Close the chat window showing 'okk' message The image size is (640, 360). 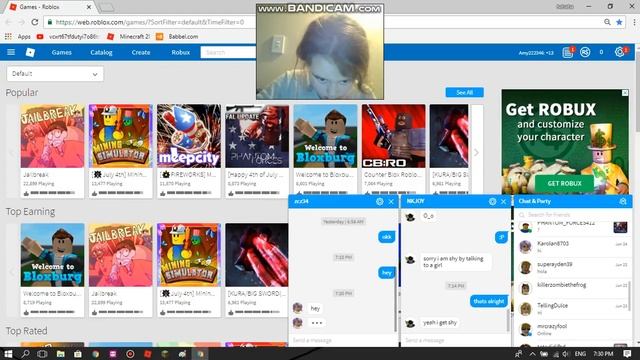(x=391, y=201)
